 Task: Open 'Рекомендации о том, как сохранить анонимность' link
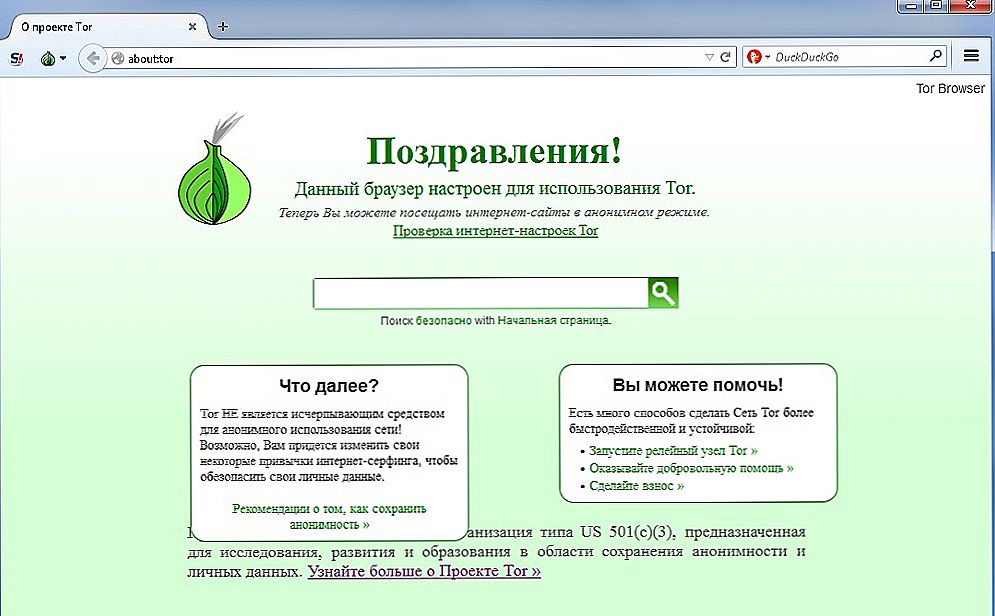click(x=329, y=516)
